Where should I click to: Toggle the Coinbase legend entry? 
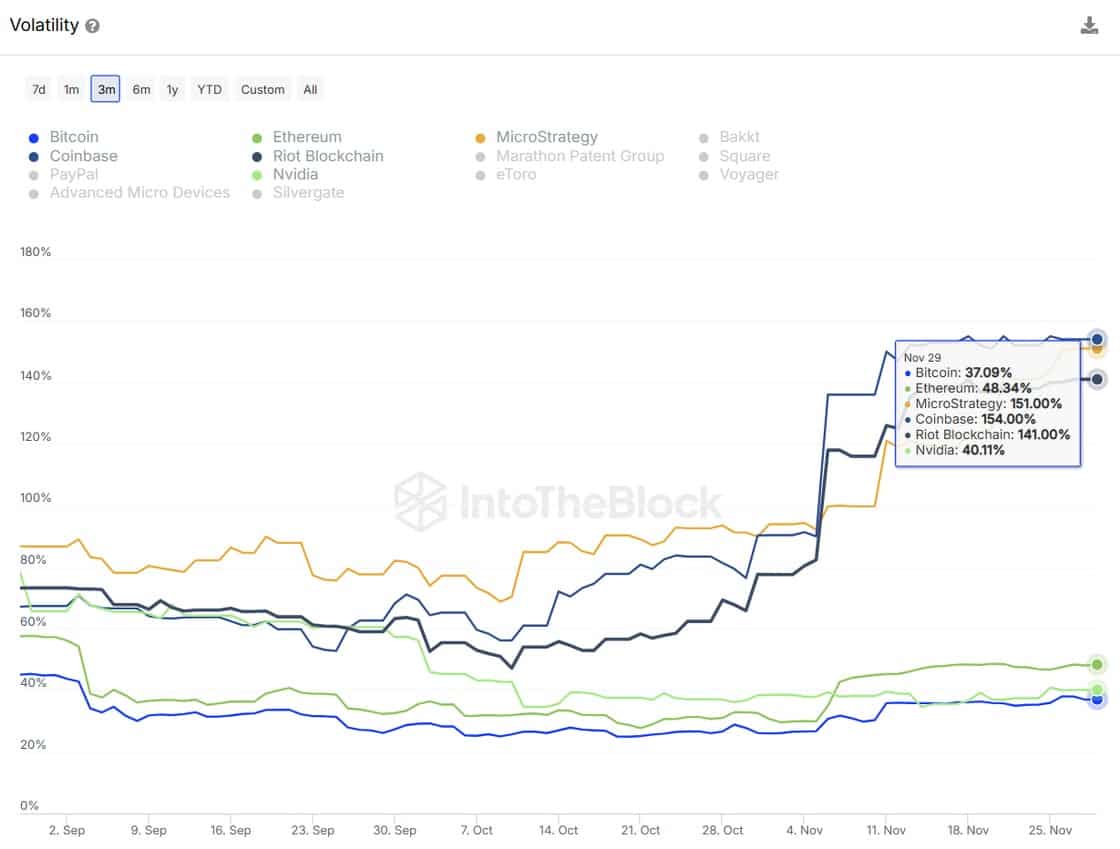tap(83, 156)
